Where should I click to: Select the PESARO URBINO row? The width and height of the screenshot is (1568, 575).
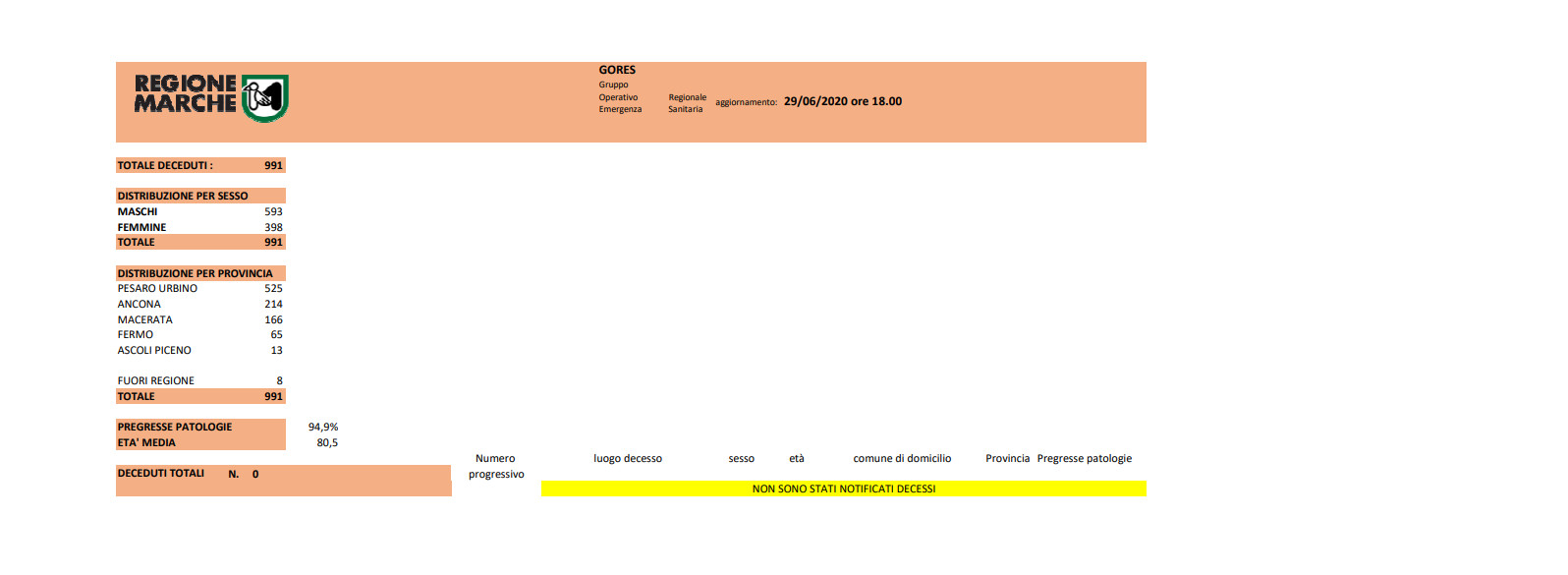click(200, 288)
